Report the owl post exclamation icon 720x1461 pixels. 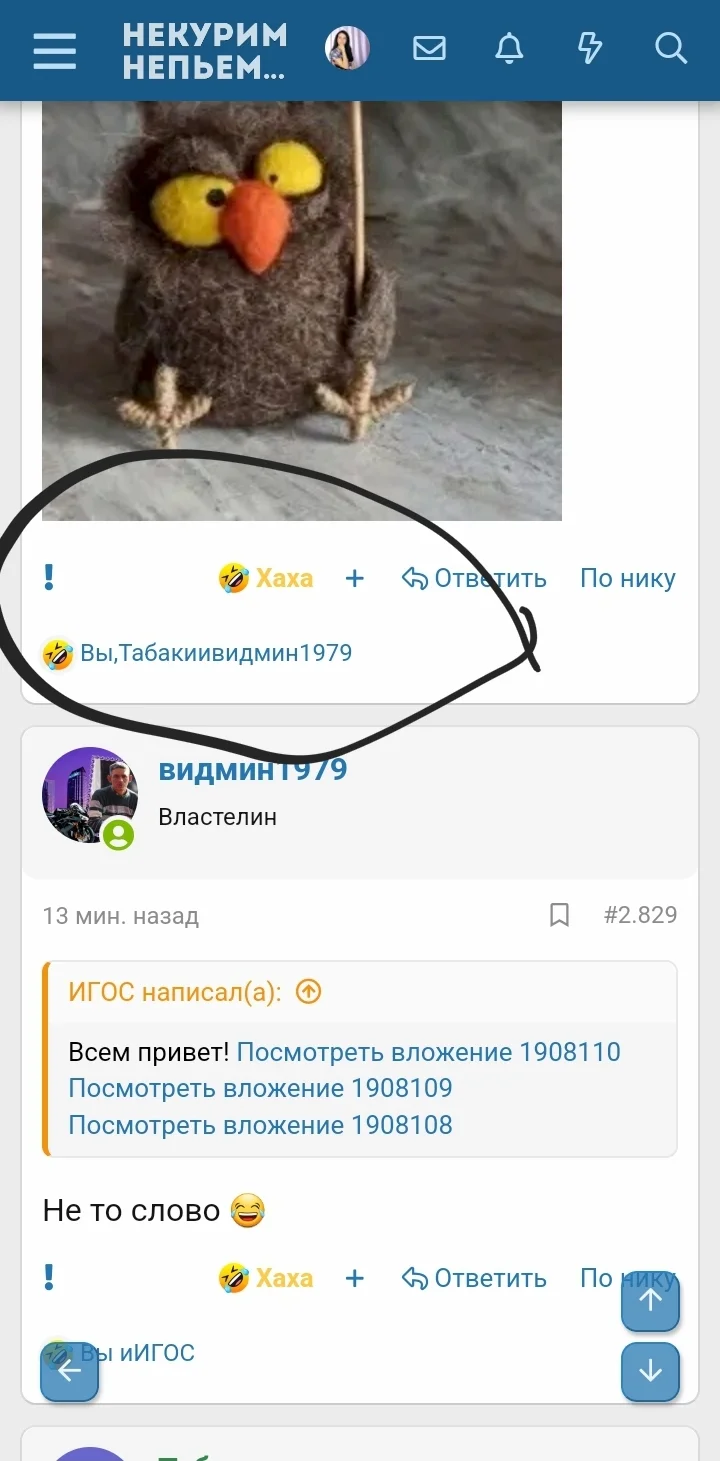pyautogui.click(x=49, y=577)
